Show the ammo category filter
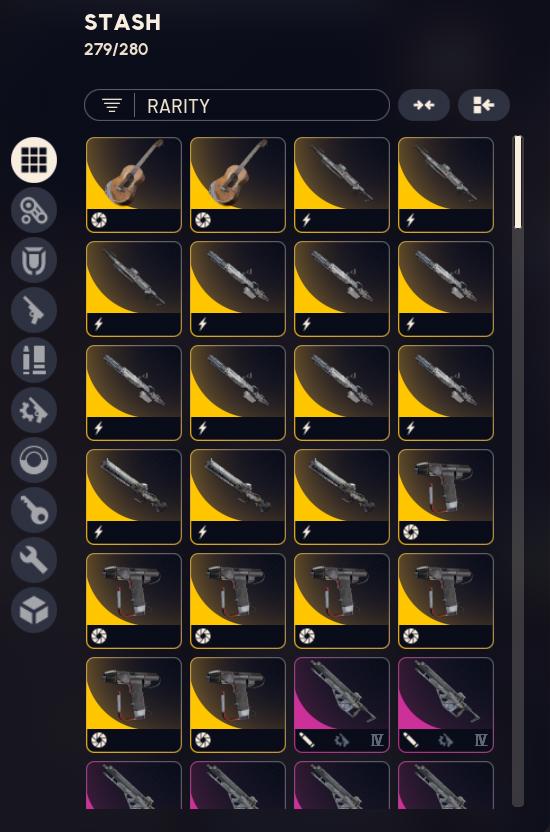Image resolution: width=550 pixels, height=832 pixels. [x=34, y=360]
